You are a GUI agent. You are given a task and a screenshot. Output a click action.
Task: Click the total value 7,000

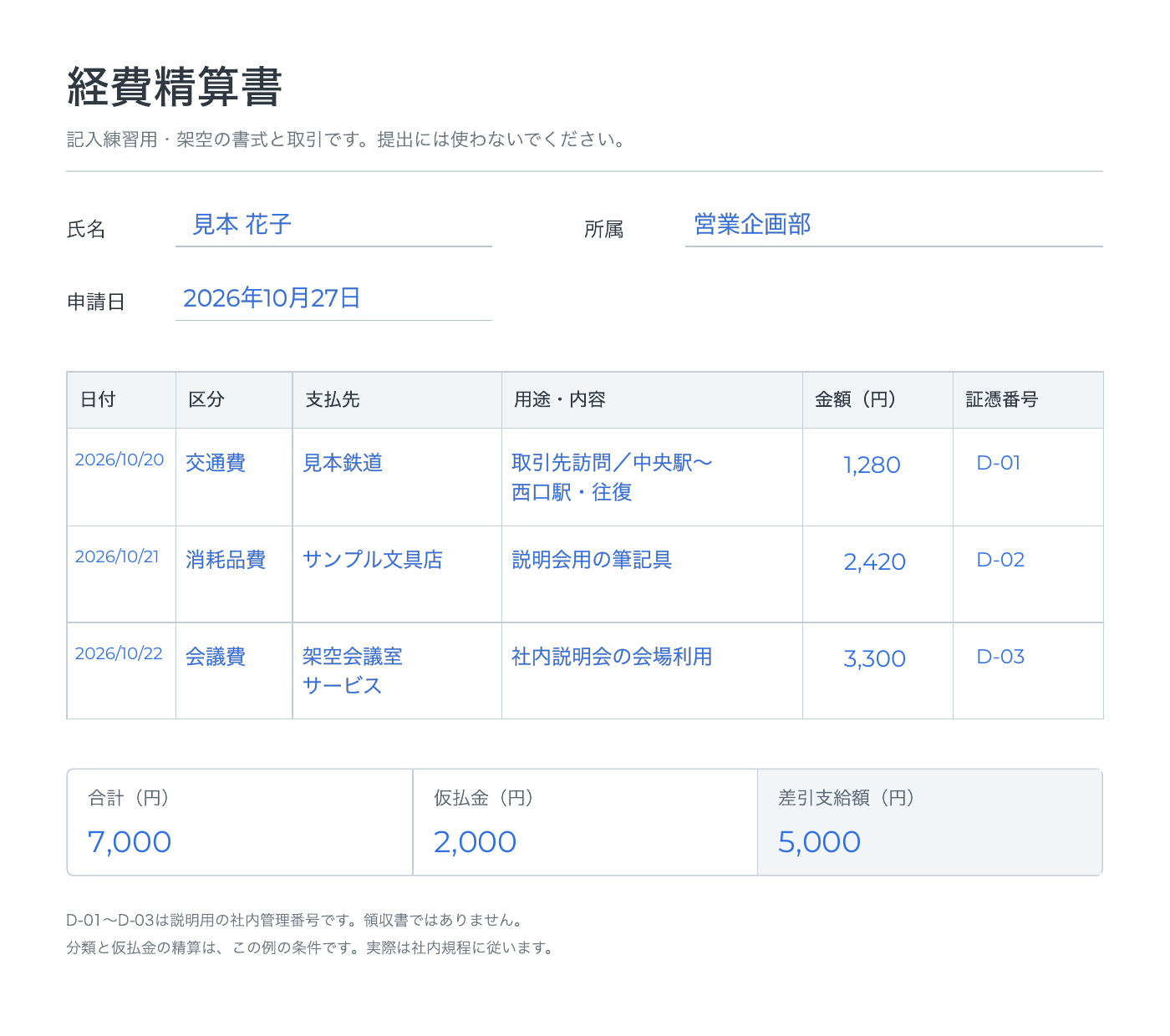coord(130,842)
